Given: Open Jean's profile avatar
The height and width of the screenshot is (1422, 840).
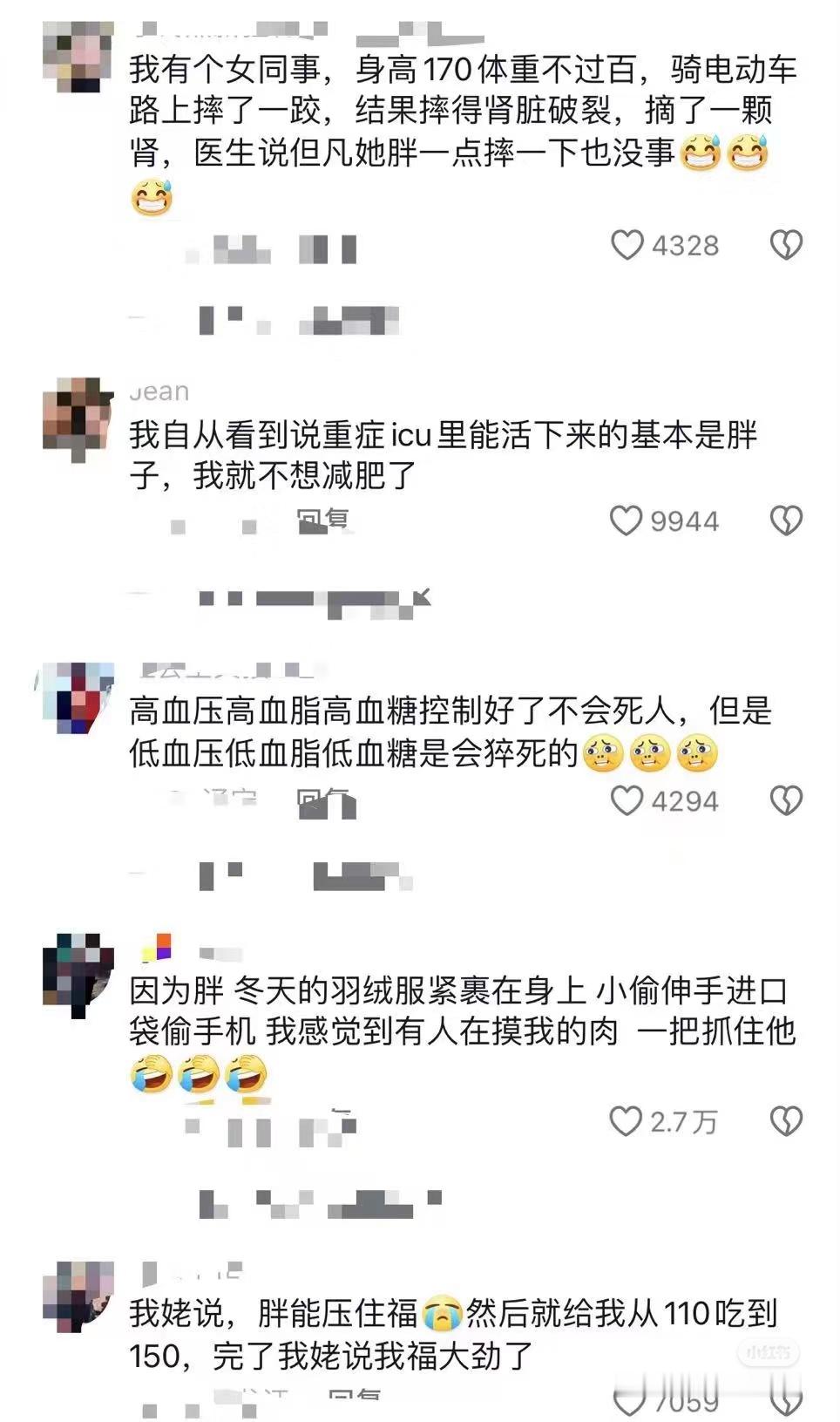Looking at the screenshot, I should coord(78,413).
